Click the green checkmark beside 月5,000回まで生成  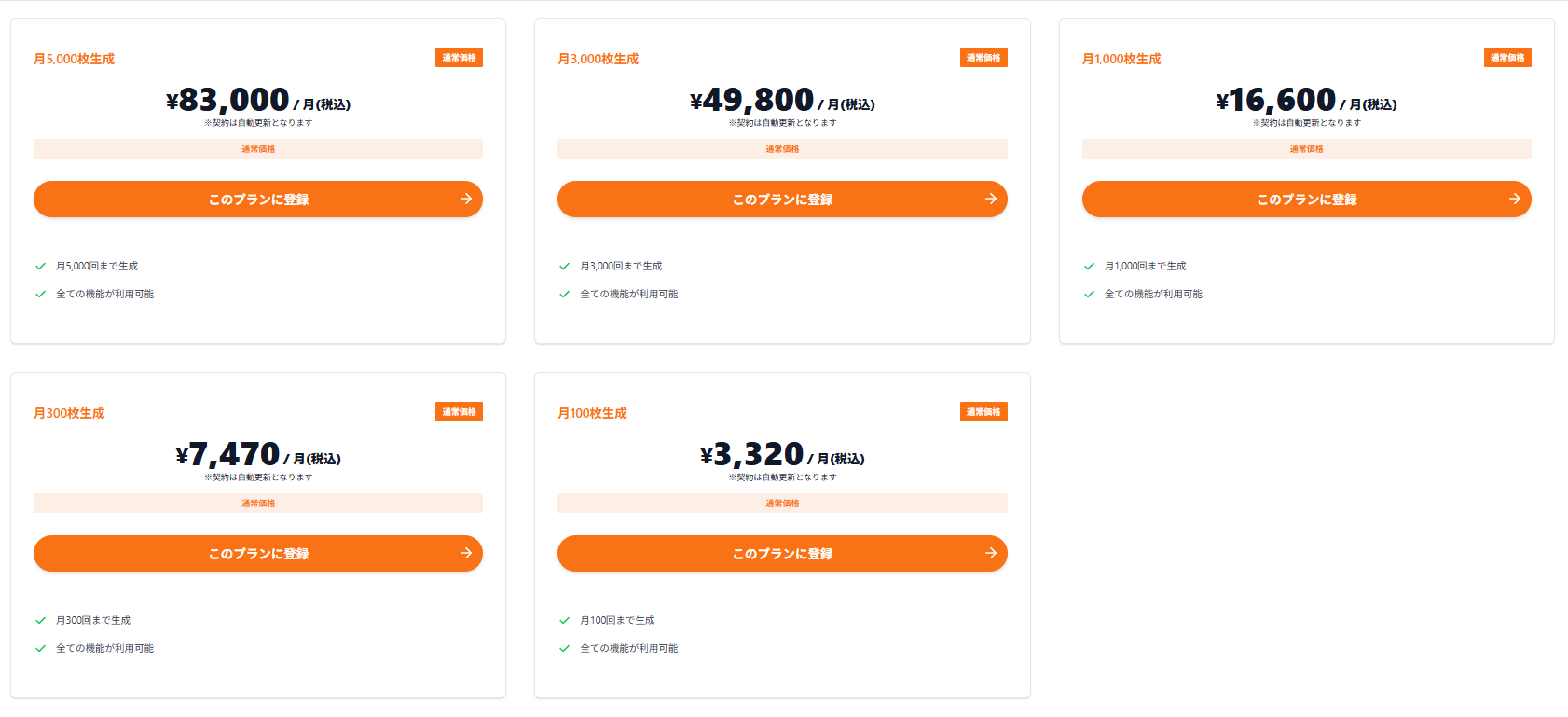click(40, 266)
